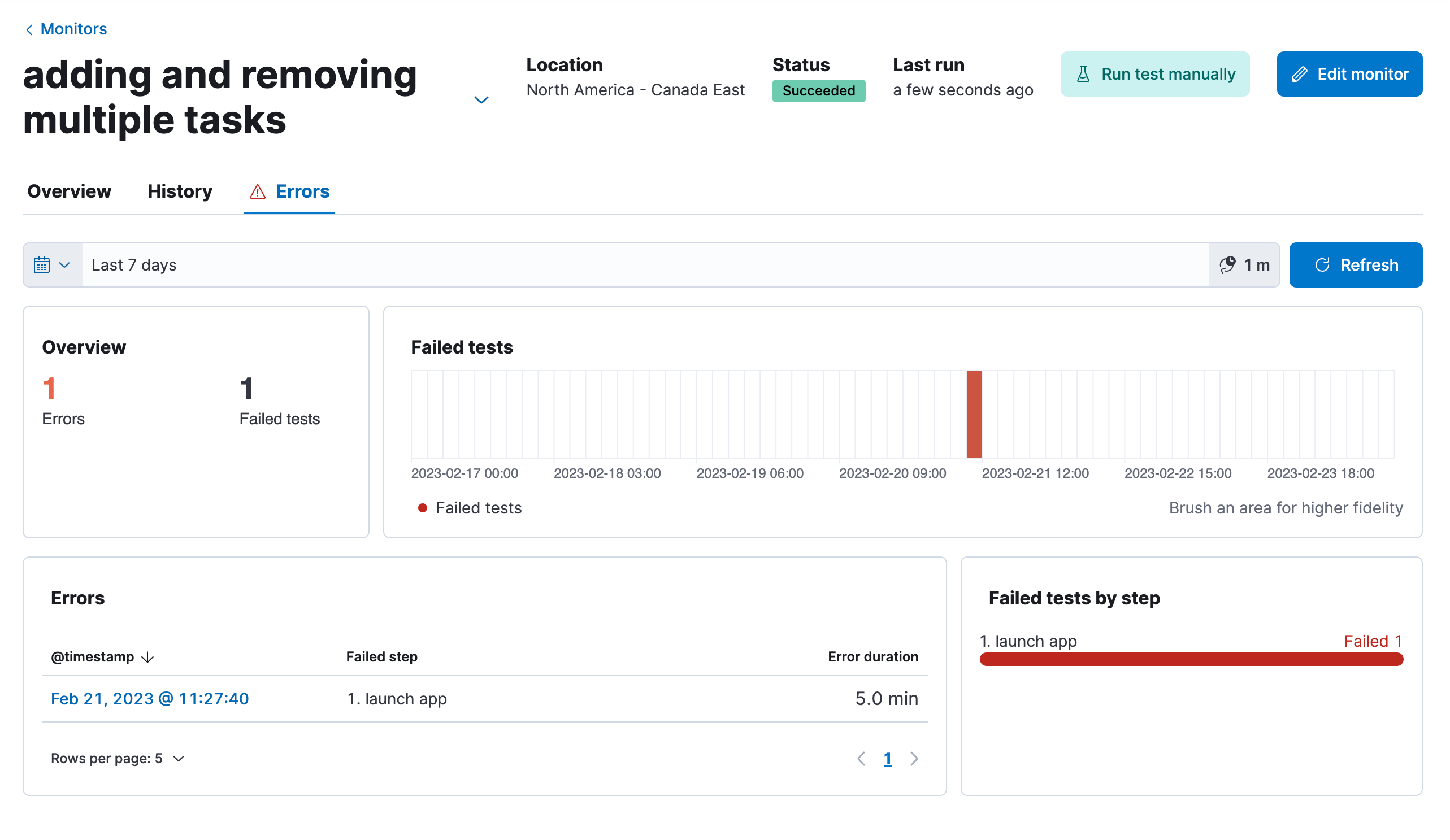Click the beaker icon on Run test manually
Image resolution: width=1450 pixels, height=840 pixels.
[x=1083, y=74]
